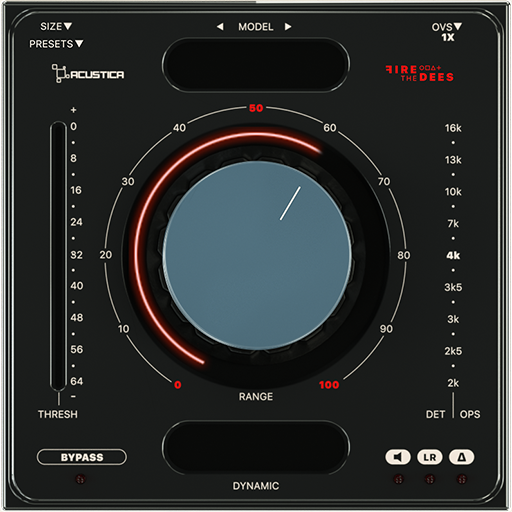This screenshot has width=512, height=512.
Task: Toggle the delta button
Action: (x=462, y=457)
